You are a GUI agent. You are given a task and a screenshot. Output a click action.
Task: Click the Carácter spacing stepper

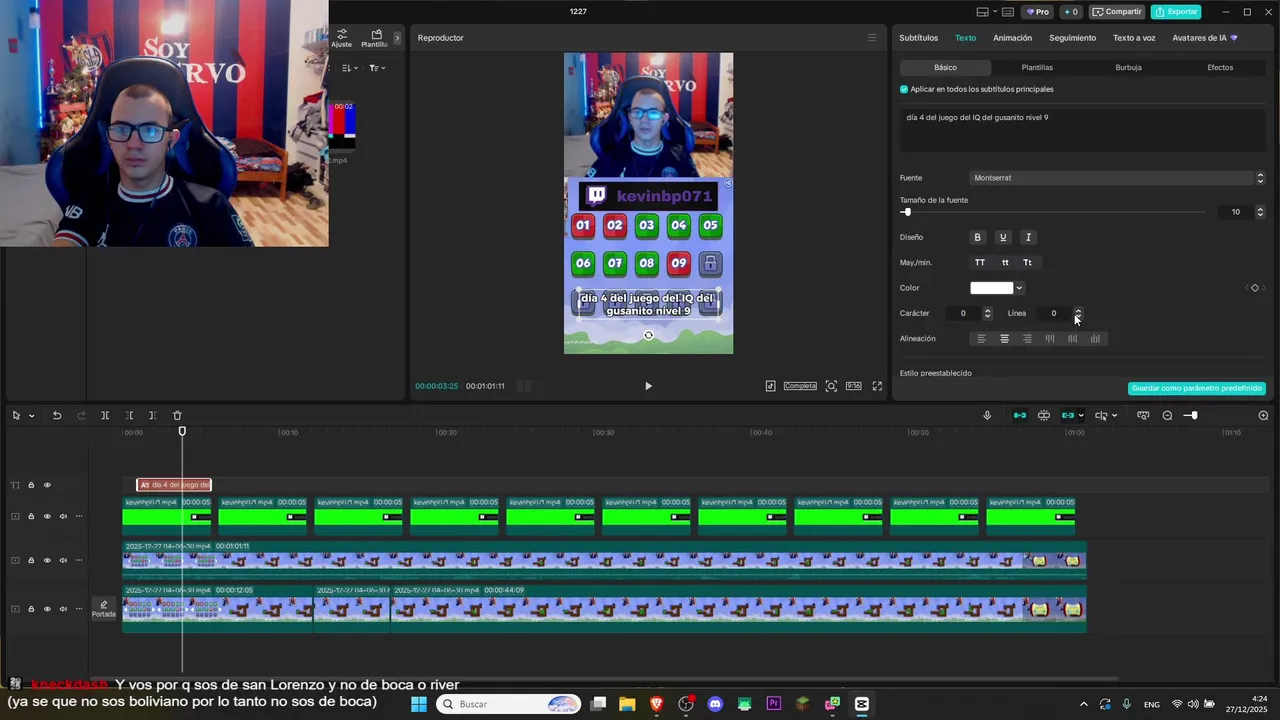pyautogui.click(x=987, y=313)
